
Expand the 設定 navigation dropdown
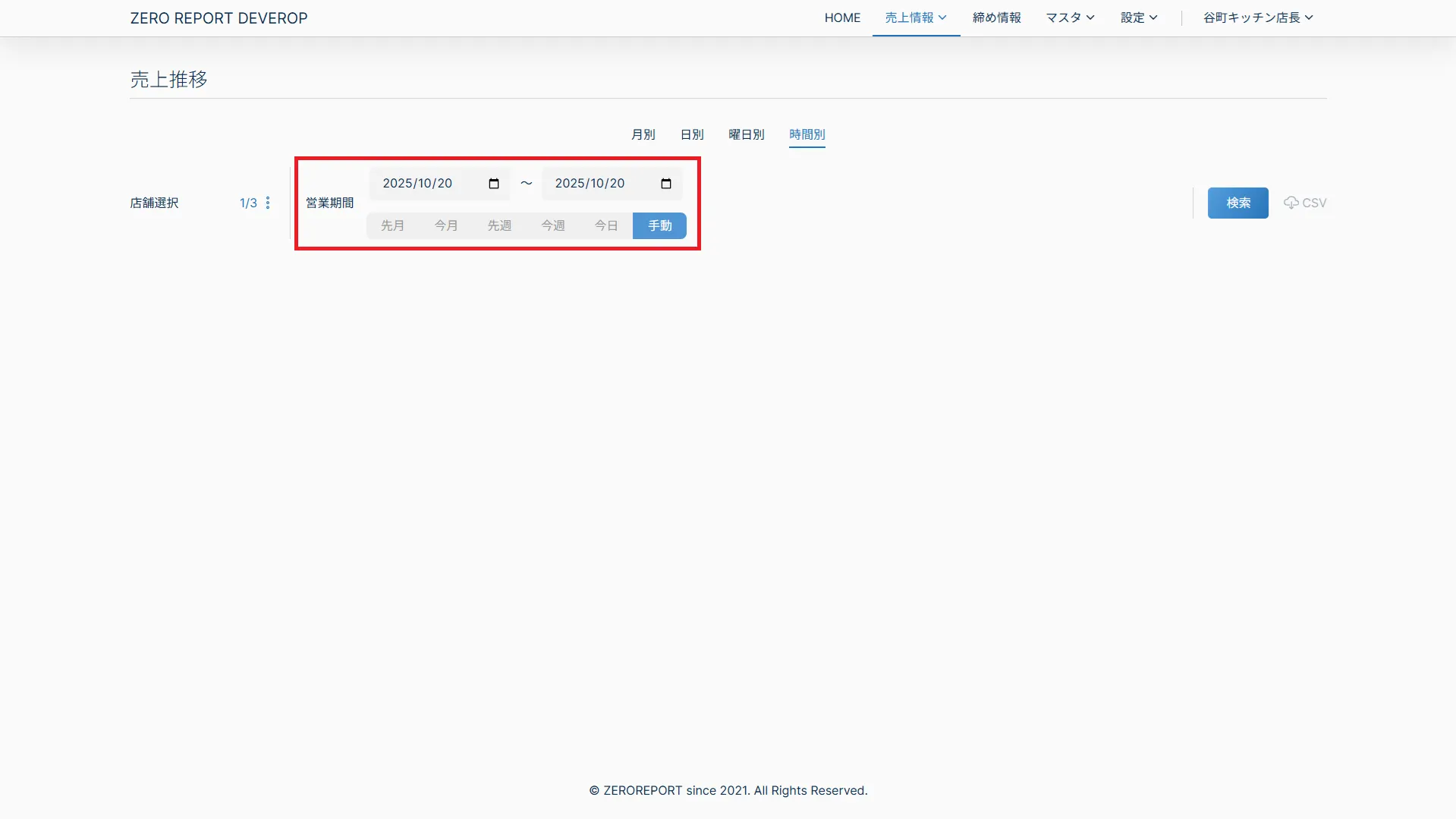(1139, 17)
